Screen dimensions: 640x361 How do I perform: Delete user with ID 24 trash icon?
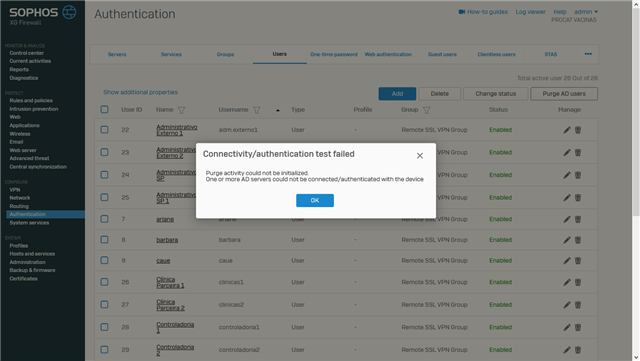578,175
